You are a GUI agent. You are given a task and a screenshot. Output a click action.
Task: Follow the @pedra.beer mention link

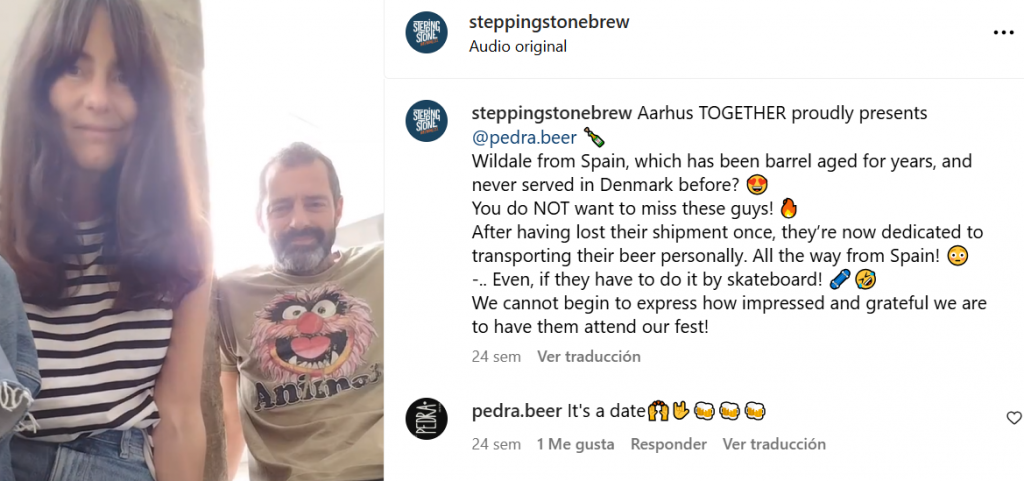pyautogui.click(x=524, y=138)
